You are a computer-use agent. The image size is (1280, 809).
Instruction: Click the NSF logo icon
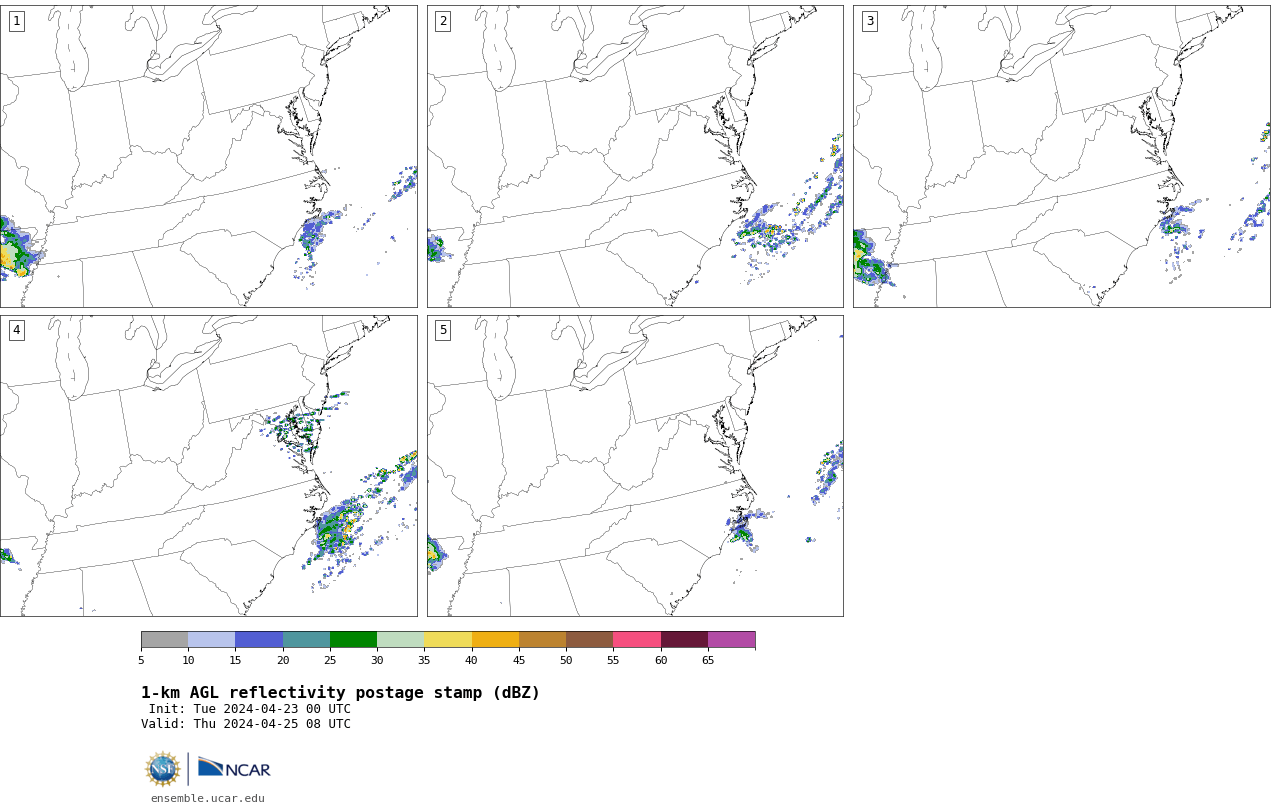click(x=163, y=769)
